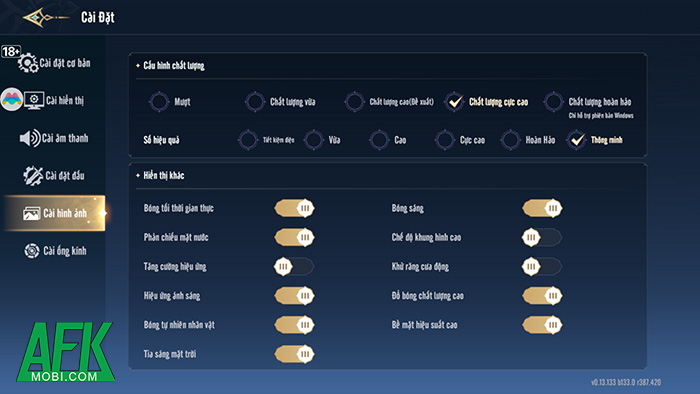
Task: Disable Bóng sáng toggle
Action: (542, 208)
